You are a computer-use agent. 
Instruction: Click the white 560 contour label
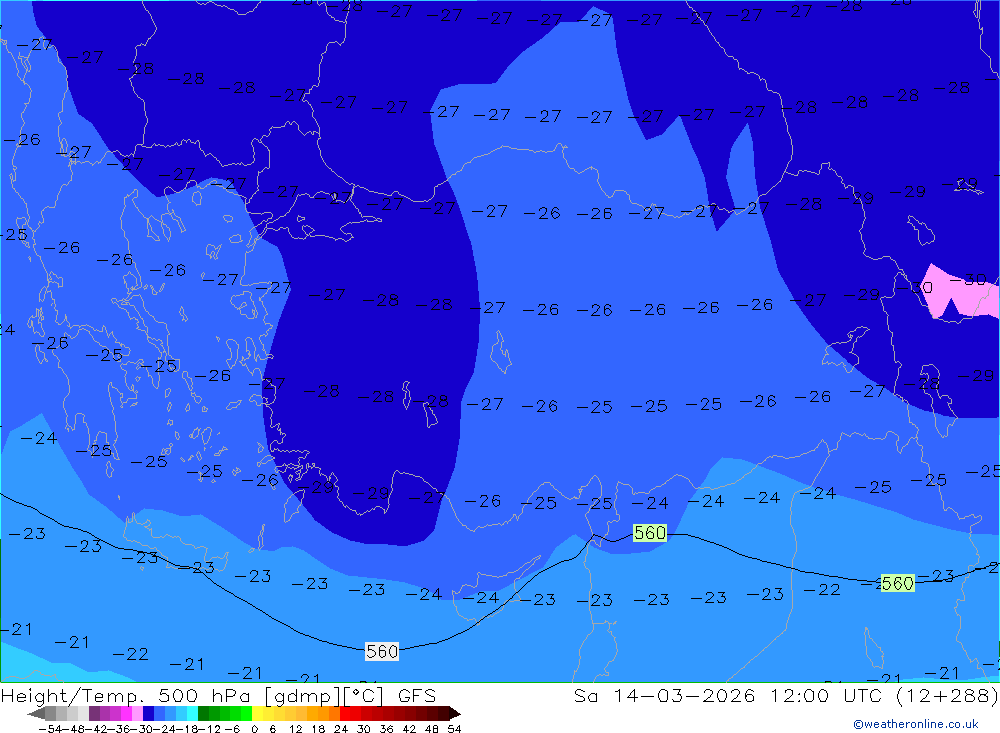click(382, 651)
